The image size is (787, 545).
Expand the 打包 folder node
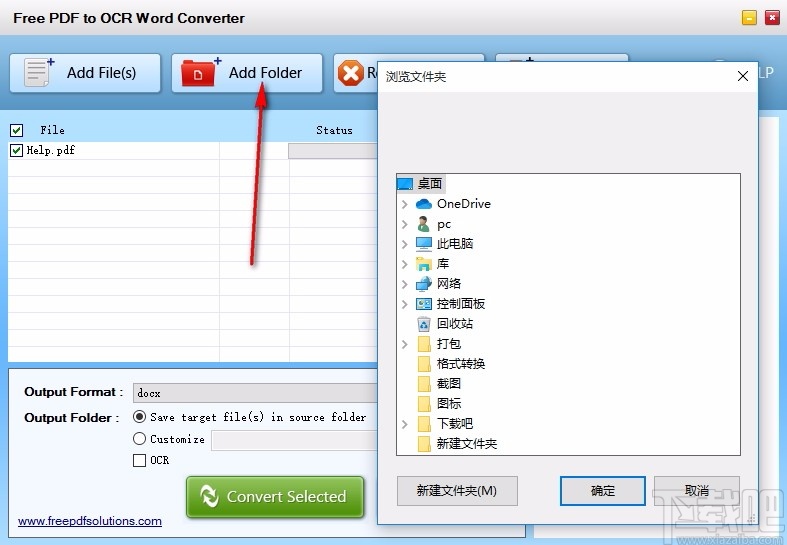tap(405, 344)
